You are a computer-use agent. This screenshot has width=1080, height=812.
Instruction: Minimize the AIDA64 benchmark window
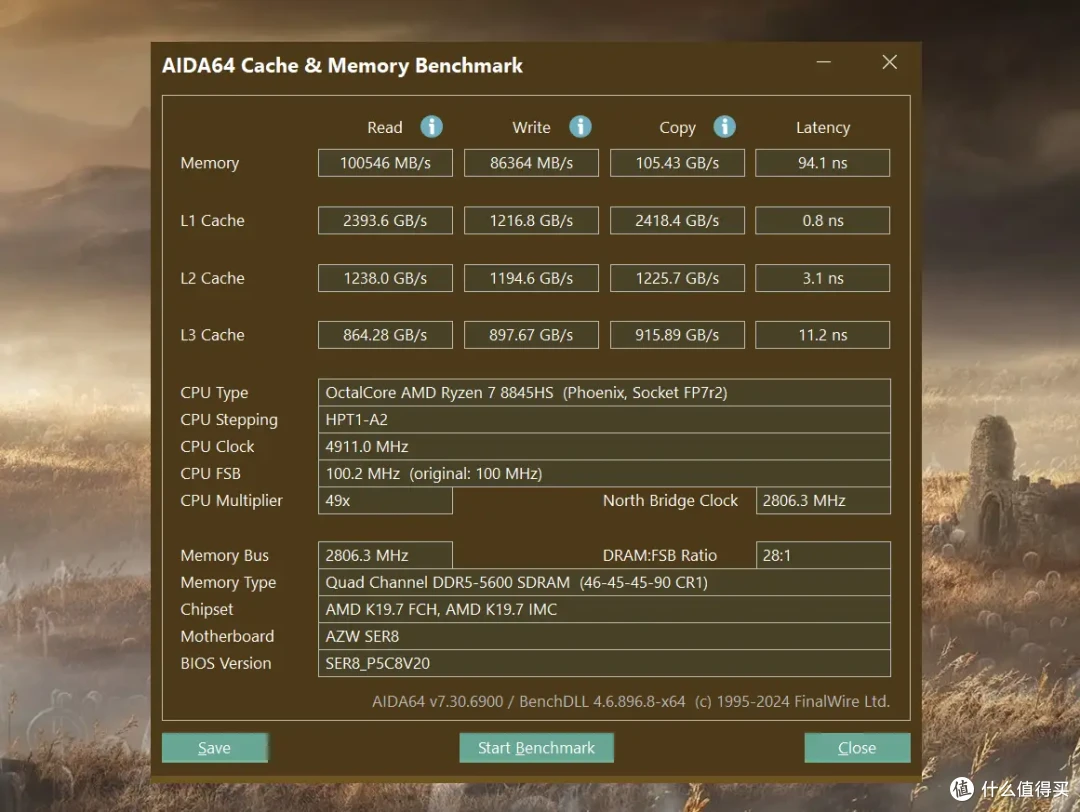coord(823,62)
